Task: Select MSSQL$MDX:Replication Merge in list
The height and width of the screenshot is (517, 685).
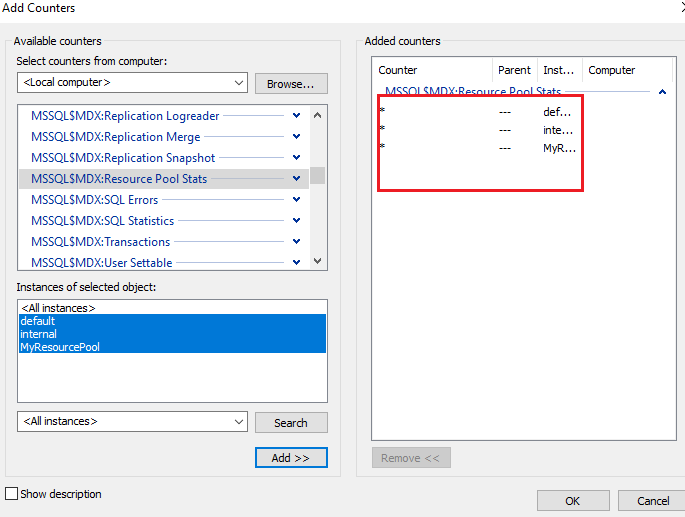Action: [x=115, y=137]
